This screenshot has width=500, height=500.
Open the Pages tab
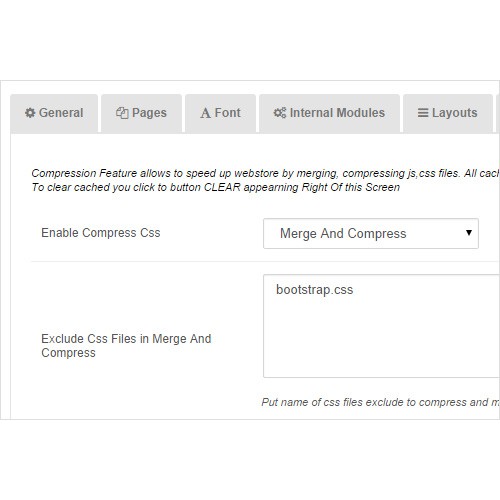(141, 113)
